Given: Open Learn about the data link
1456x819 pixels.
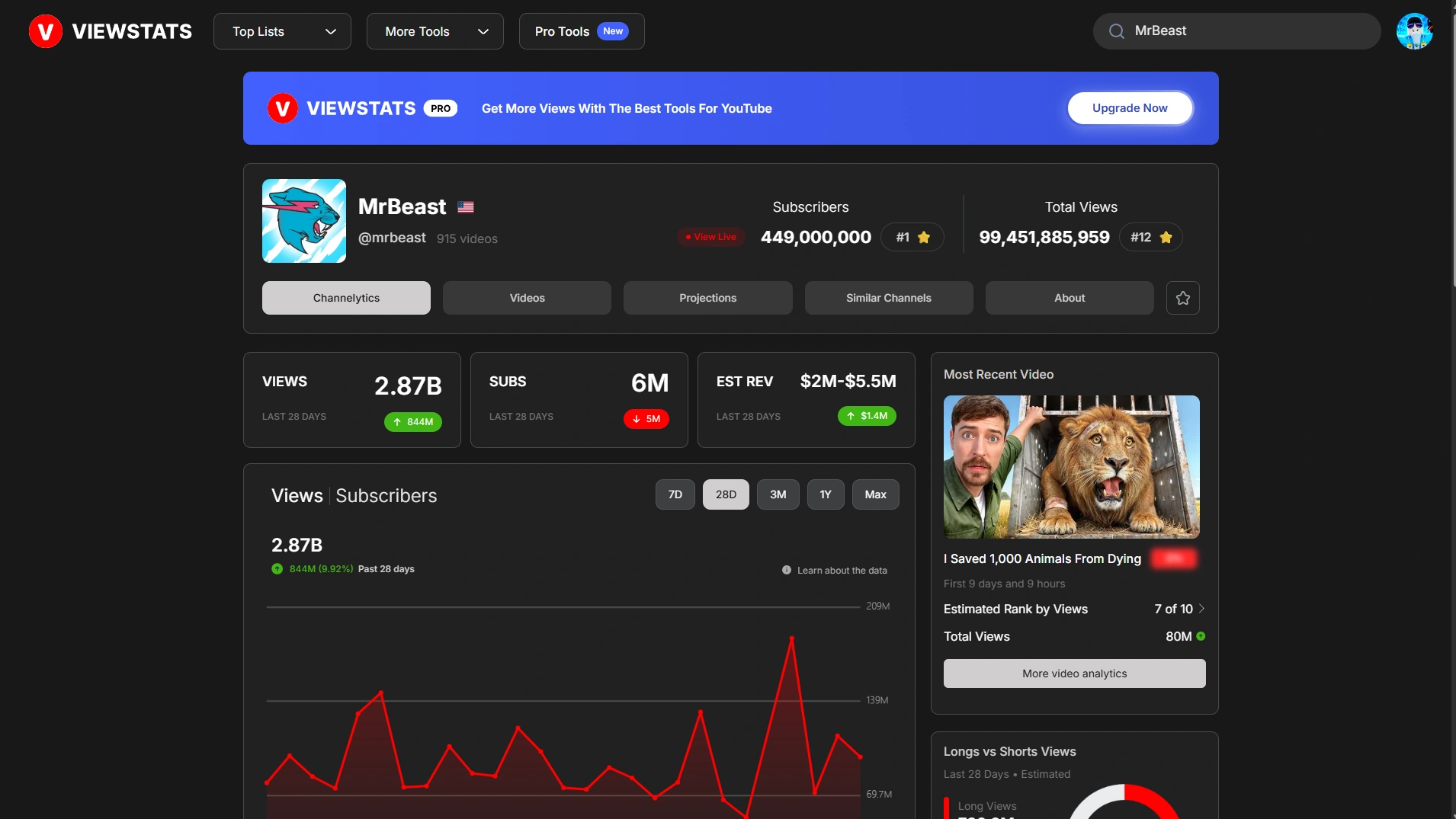Looking at the screenshot, I should (842, 571).
